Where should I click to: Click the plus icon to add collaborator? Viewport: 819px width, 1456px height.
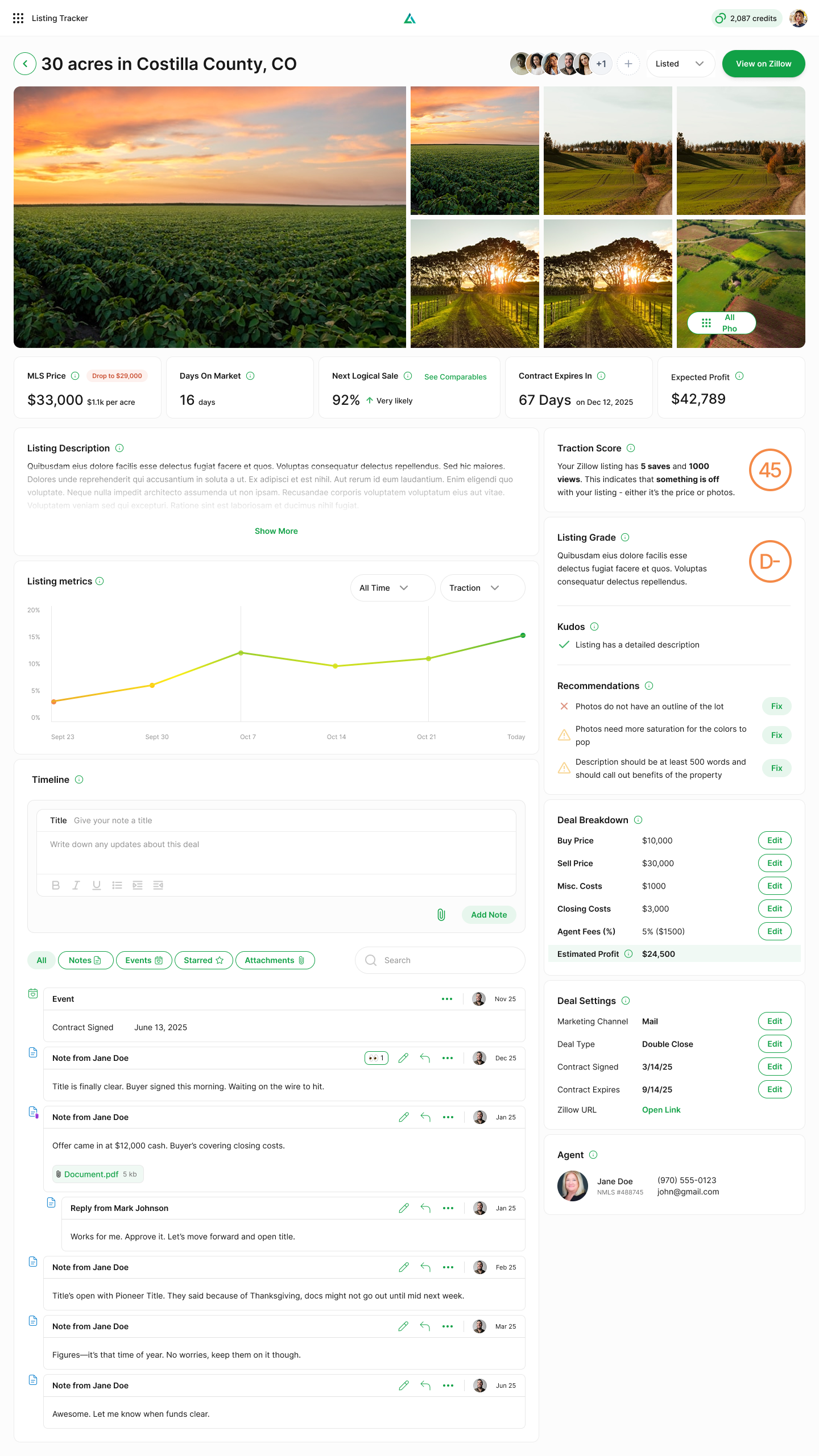tap(628, 64)
